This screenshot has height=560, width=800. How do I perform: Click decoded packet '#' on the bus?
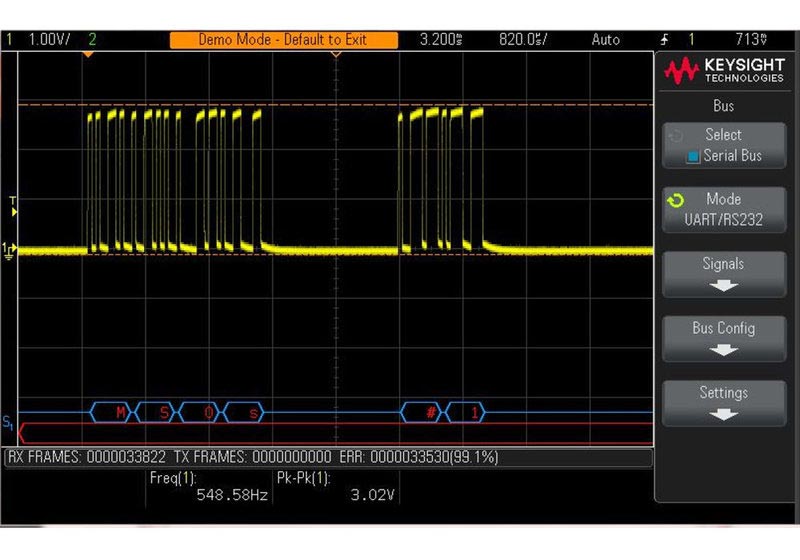(x=422, y=412)
